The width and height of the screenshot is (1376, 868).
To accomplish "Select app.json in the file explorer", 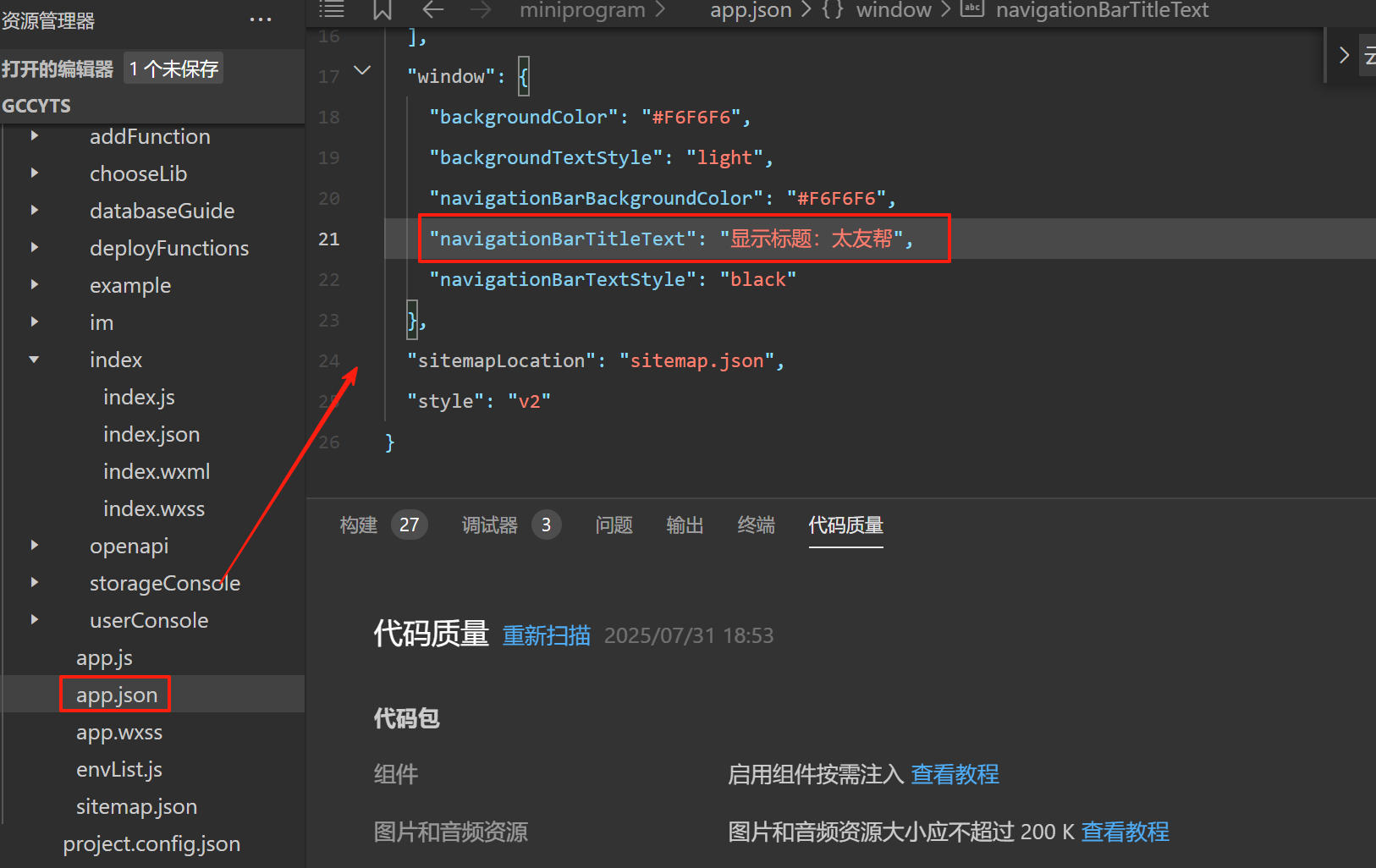I will pyautogui.click(x=117, y=695).
